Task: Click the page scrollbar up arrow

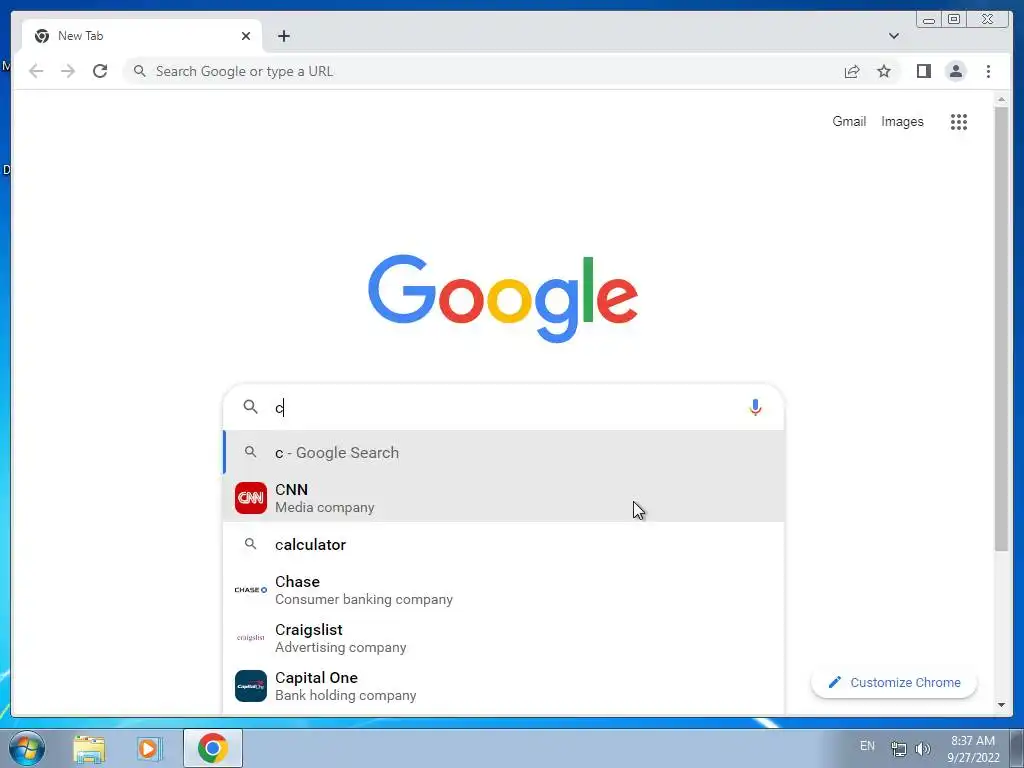Action: click(x=1001, y=100)
